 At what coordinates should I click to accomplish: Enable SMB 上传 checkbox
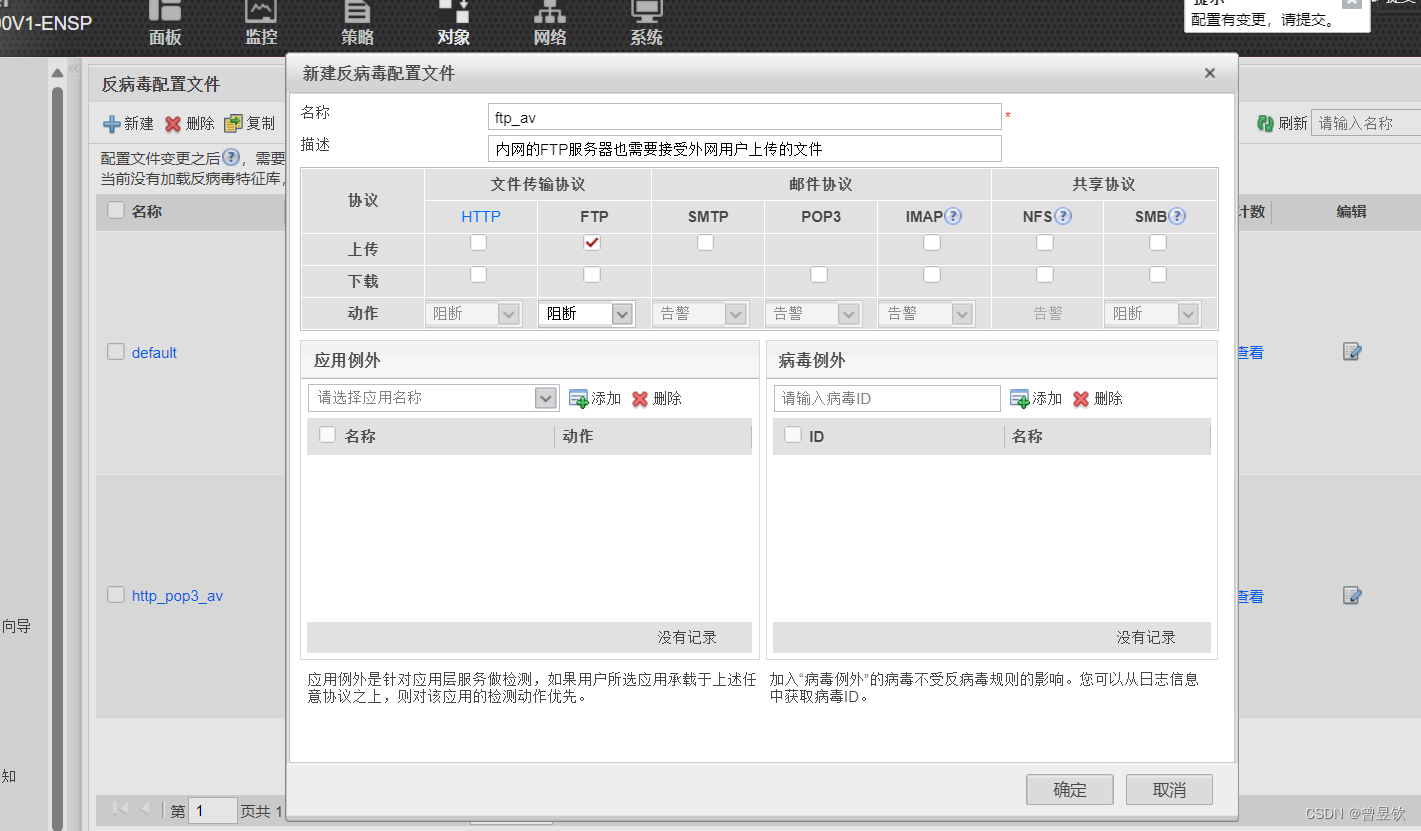point(1158,242)
